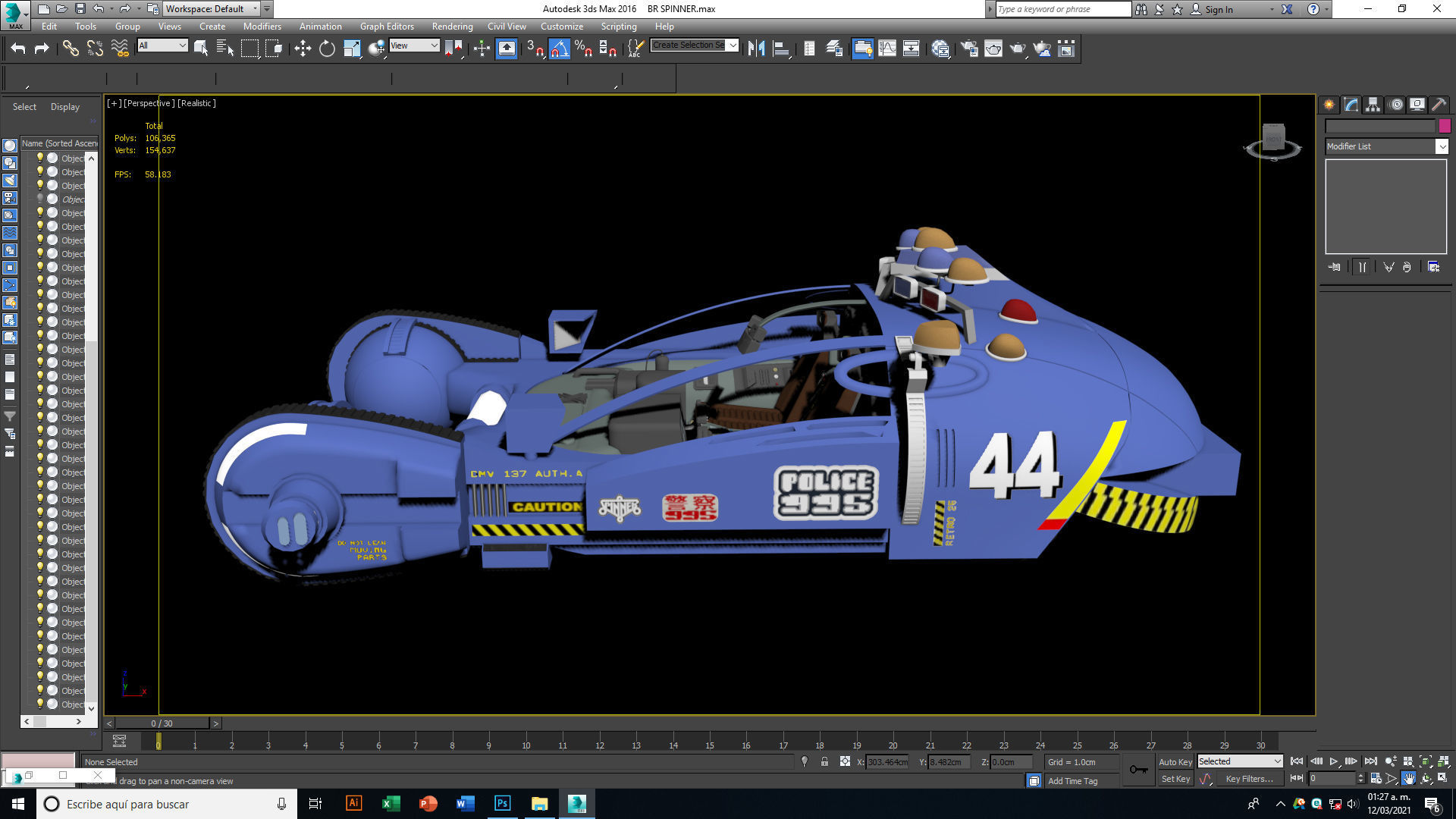The image size is (1456, 819).
Task: Click the Mirror tool icon
Action: (x=756, y=49)
